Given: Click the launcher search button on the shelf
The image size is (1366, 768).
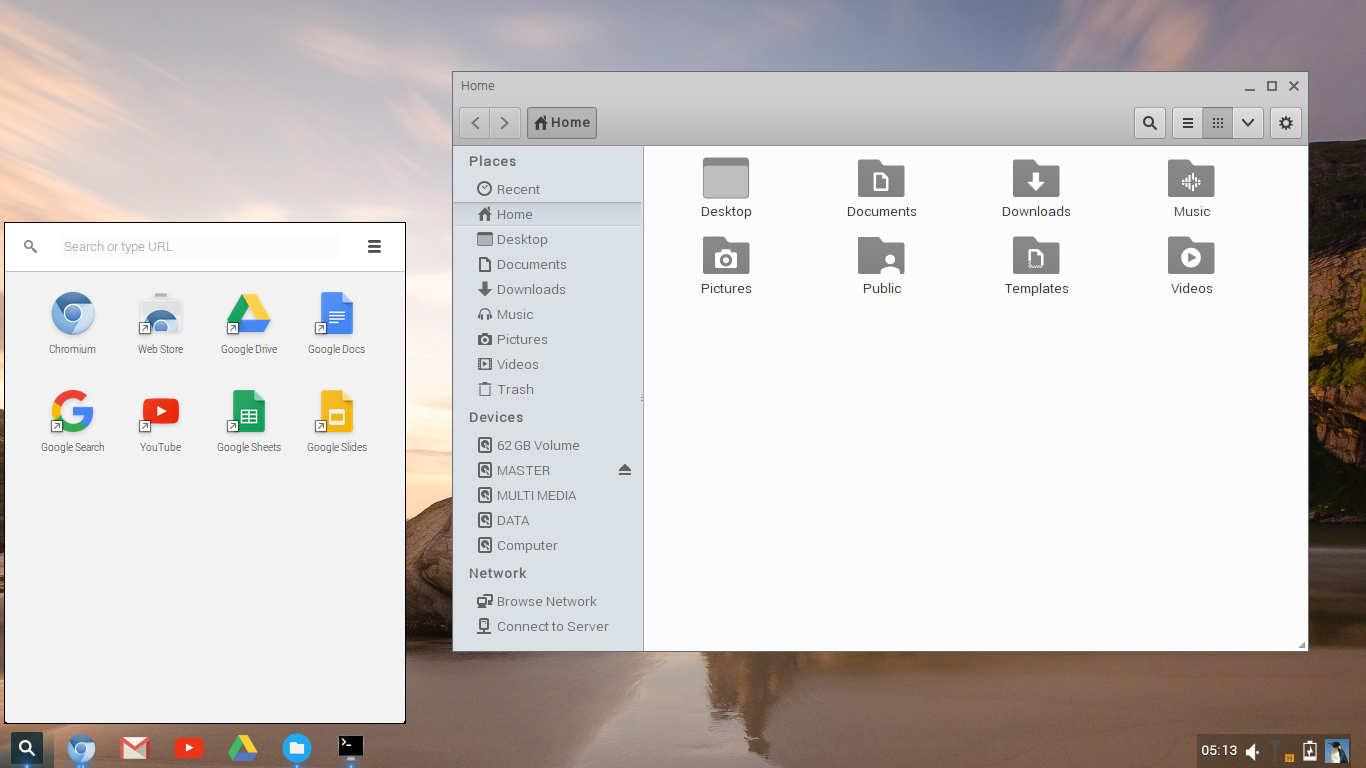Looking at the screenshot, I should click(27, 748).
